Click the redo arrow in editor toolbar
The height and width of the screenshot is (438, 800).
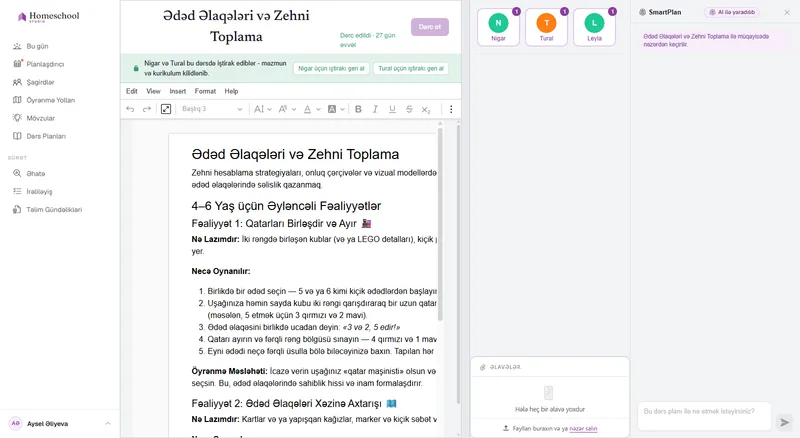click(x=147, y=109)
